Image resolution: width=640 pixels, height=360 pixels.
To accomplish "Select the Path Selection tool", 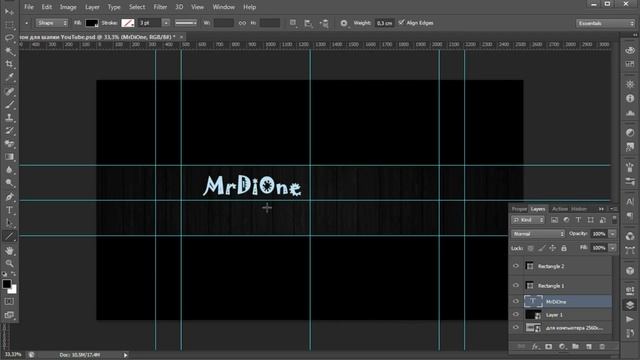I will click(x=9, y=223).
